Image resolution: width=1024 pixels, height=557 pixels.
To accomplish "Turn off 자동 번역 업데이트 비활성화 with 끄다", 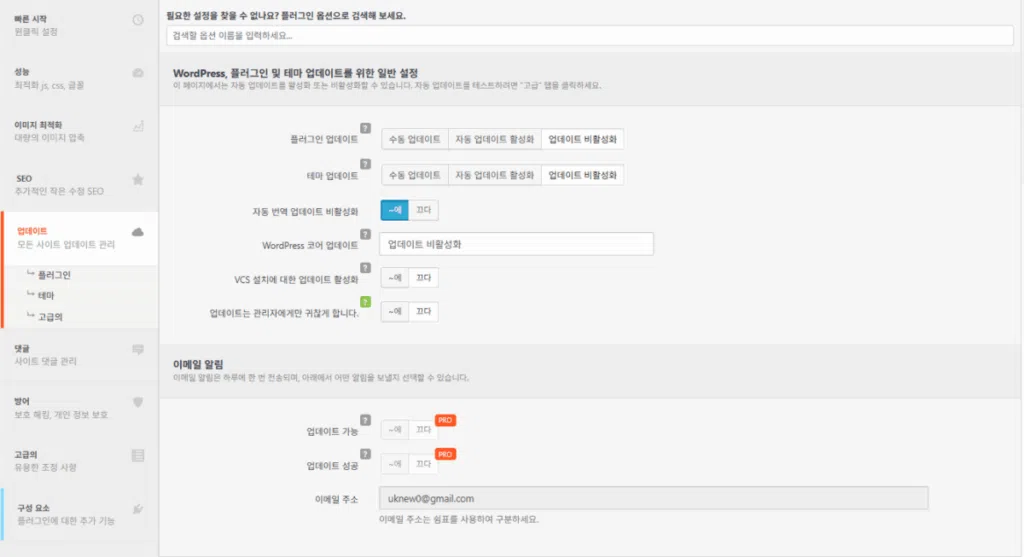I will point(423,210).
